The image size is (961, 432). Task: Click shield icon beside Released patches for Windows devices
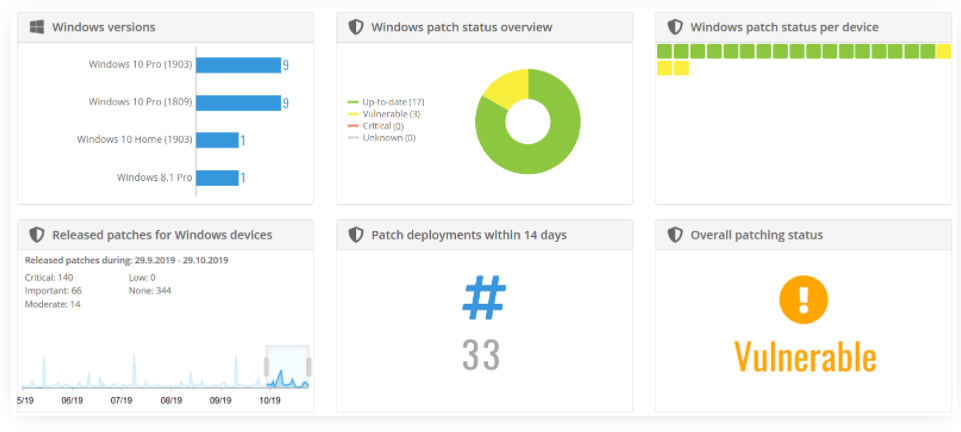36,235
